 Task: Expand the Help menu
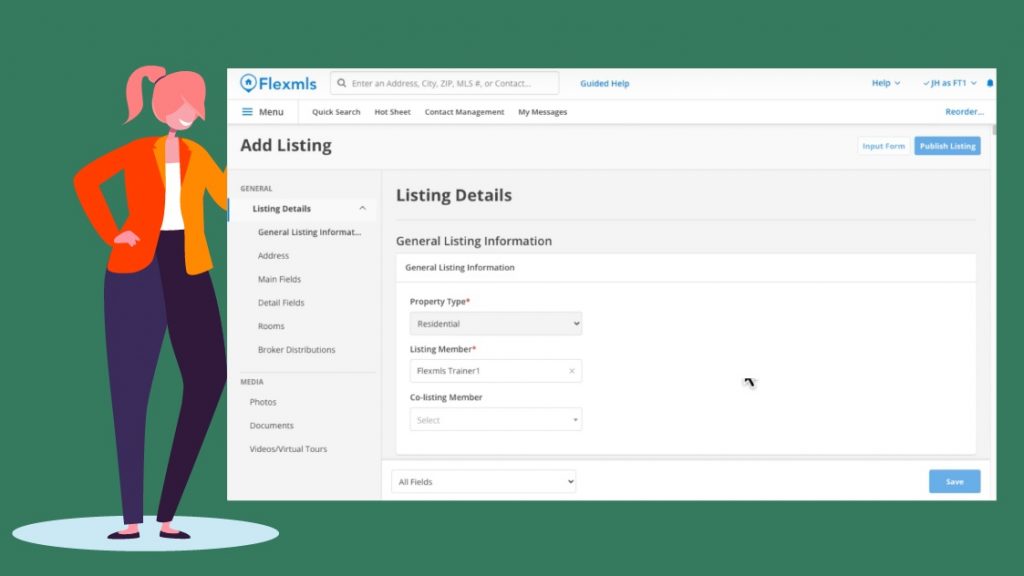(x=886, y=83)
